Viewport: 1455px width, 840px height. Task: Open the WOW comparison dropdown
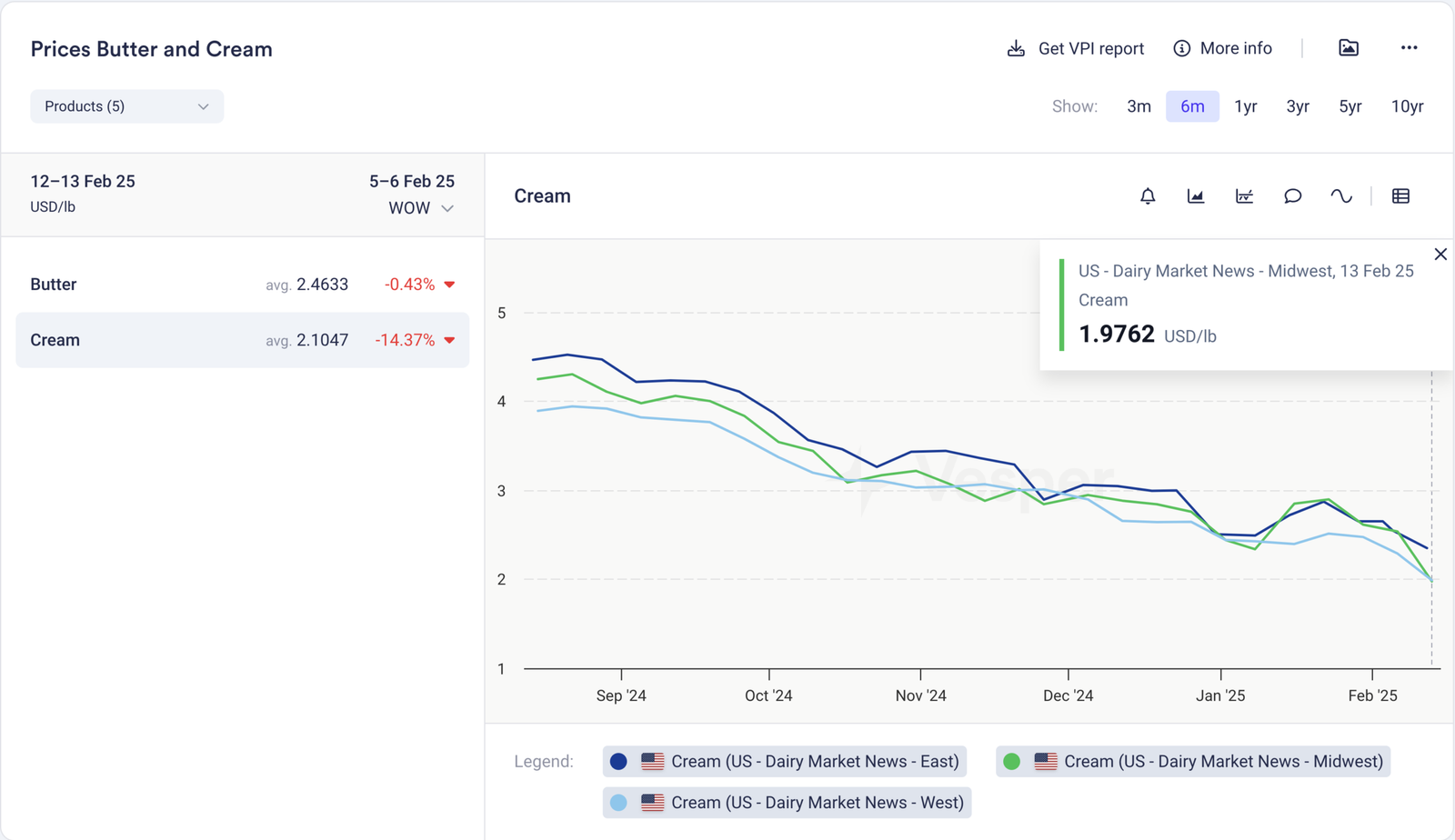[x=421, y=208]
